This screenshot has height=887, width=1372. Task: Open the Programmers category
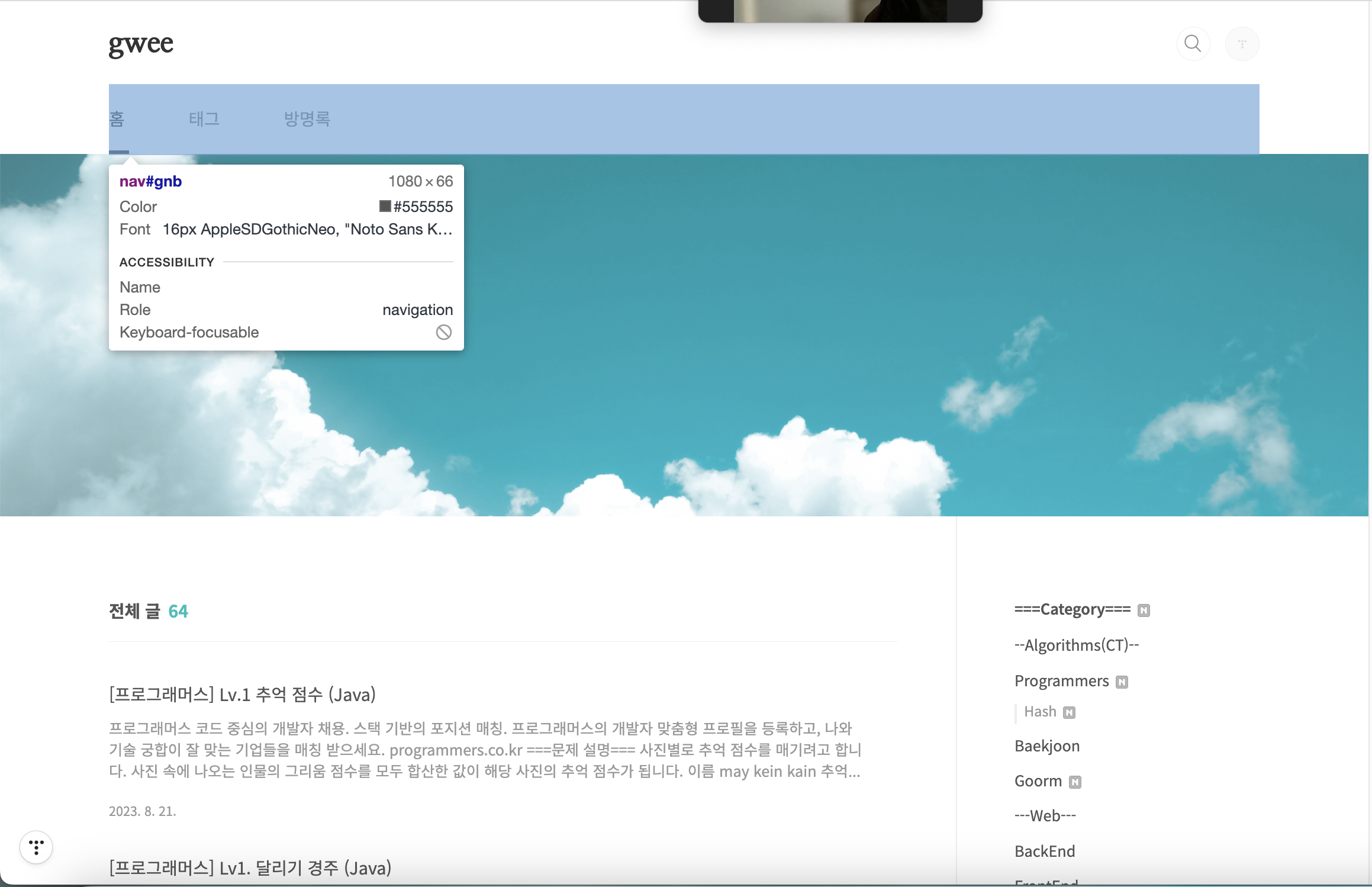click(x=1061, y=681)
